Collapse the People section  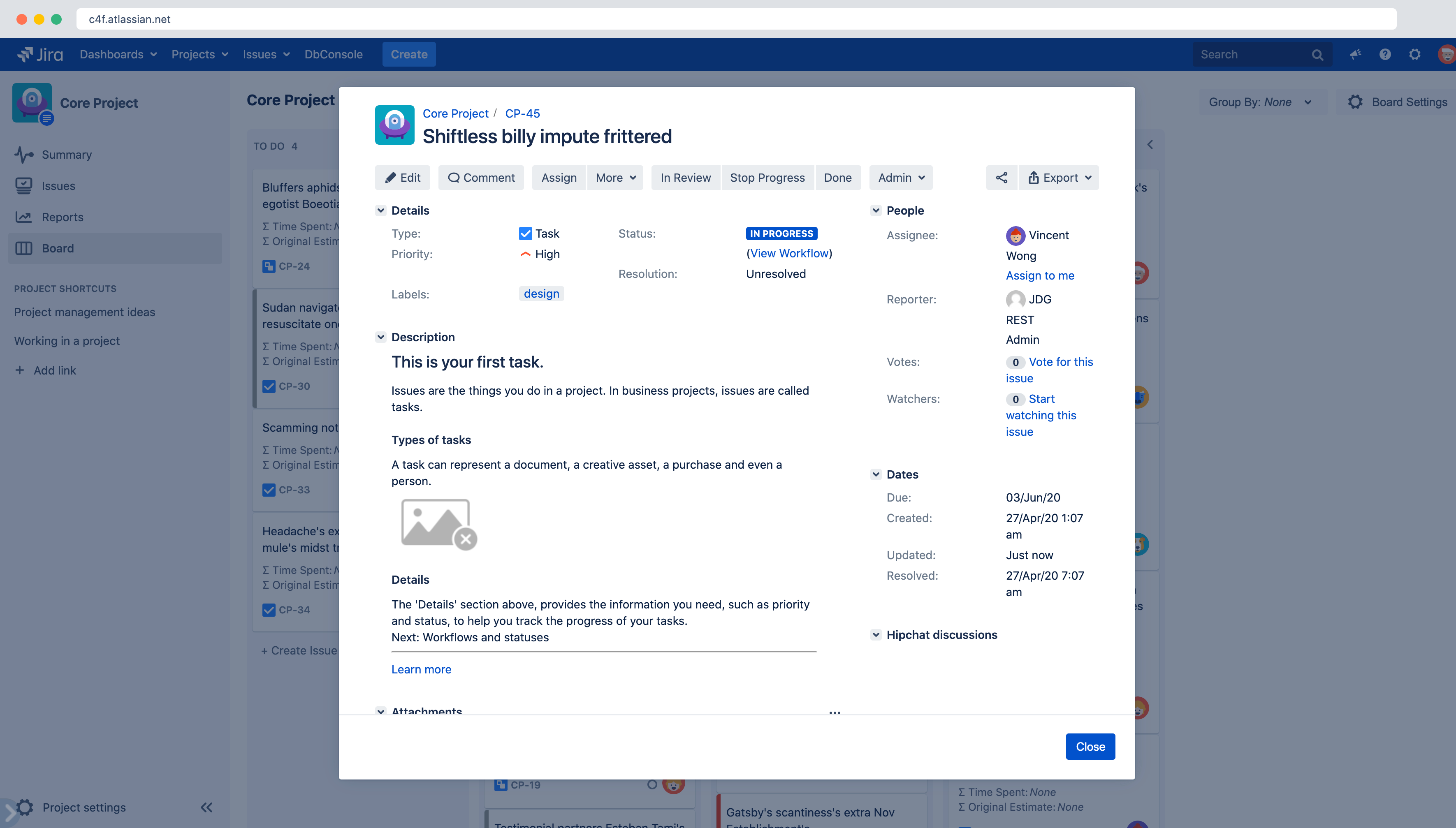[x=876, y=210]
